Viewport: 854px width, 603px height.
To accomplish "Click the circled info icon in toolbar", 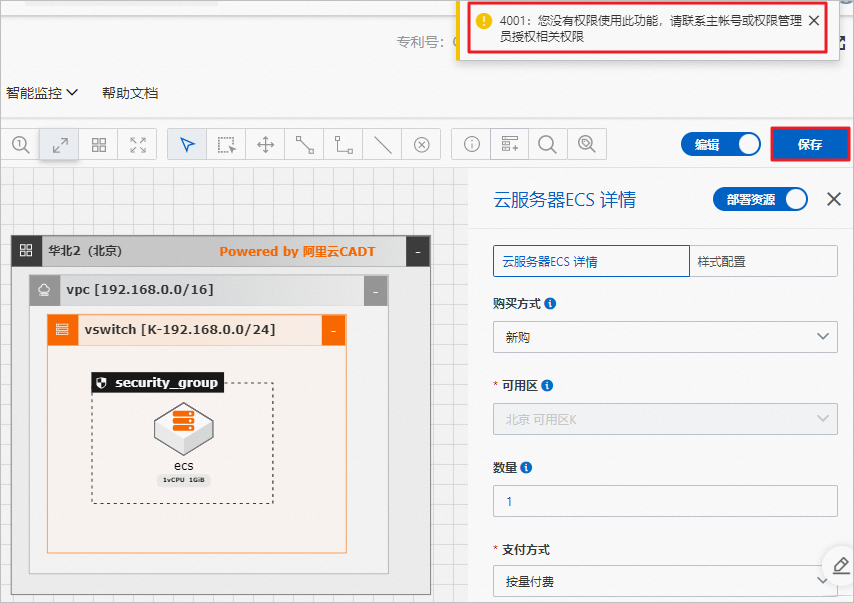I will click(x=472, y=144).
